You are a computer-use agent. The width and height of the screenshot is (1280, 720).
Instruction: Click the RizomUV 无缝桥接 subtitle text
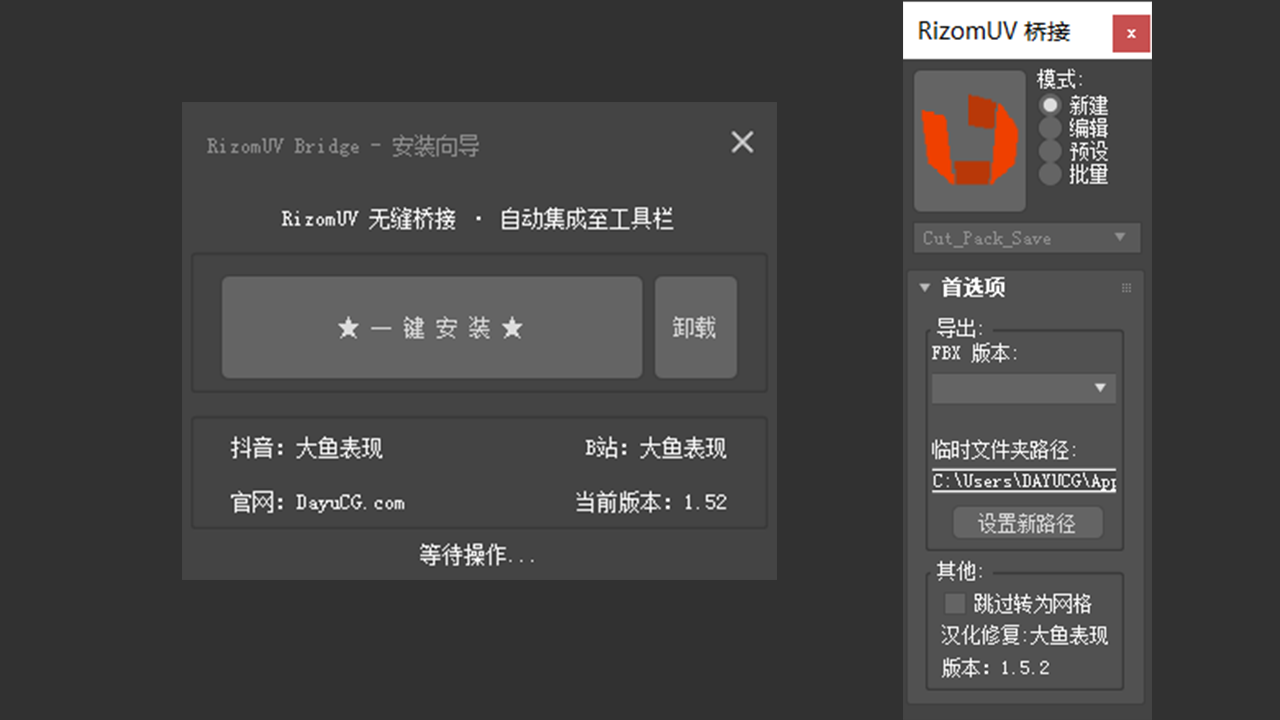368,219
